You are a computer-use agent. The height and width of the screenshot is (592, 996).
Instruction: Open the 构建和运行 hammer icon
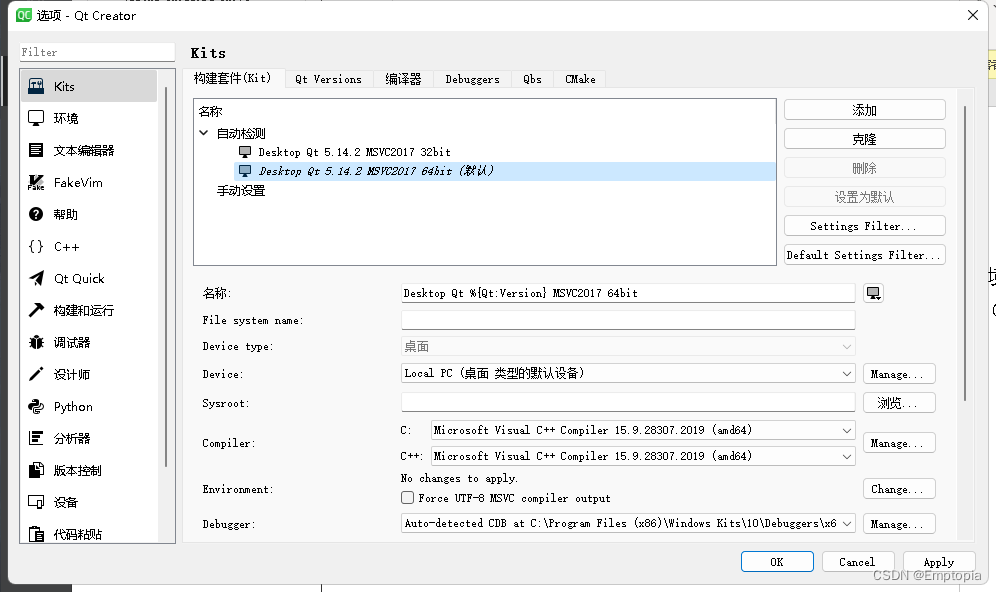click(x=36, y=310)
